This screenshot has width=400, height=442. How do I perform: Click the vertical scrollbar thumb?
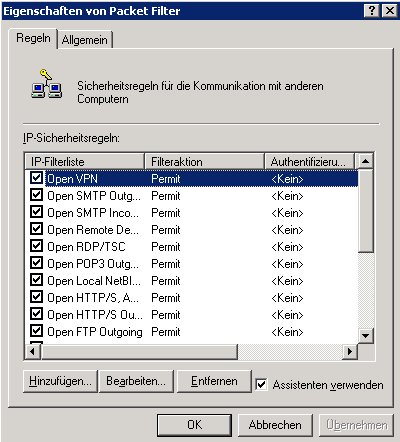(x=365, y=211)
